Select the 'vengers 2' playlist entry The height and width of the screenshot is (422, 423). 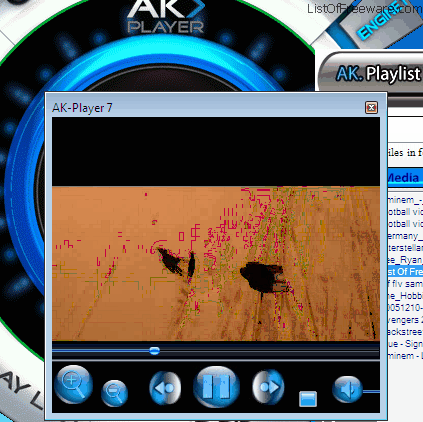point(405,320)
